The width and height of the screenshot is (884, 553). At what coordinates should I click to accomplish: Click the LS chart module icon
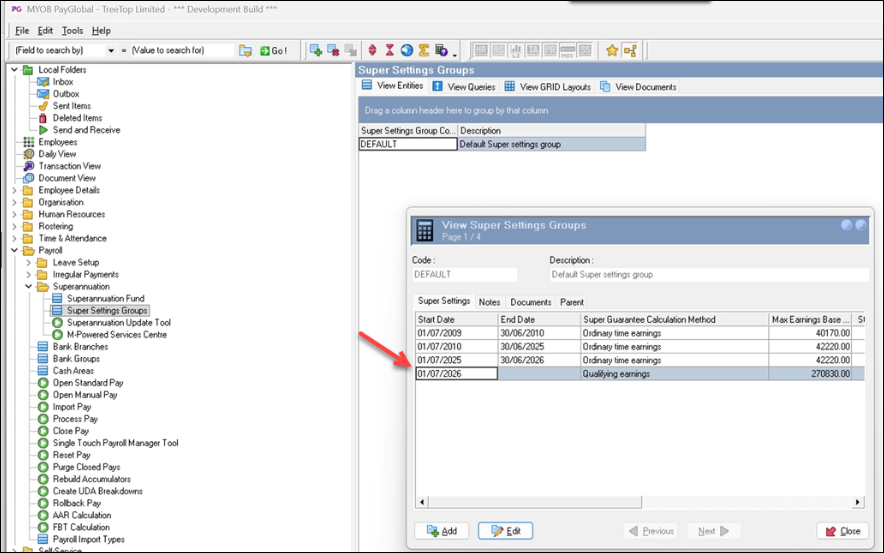516,50
